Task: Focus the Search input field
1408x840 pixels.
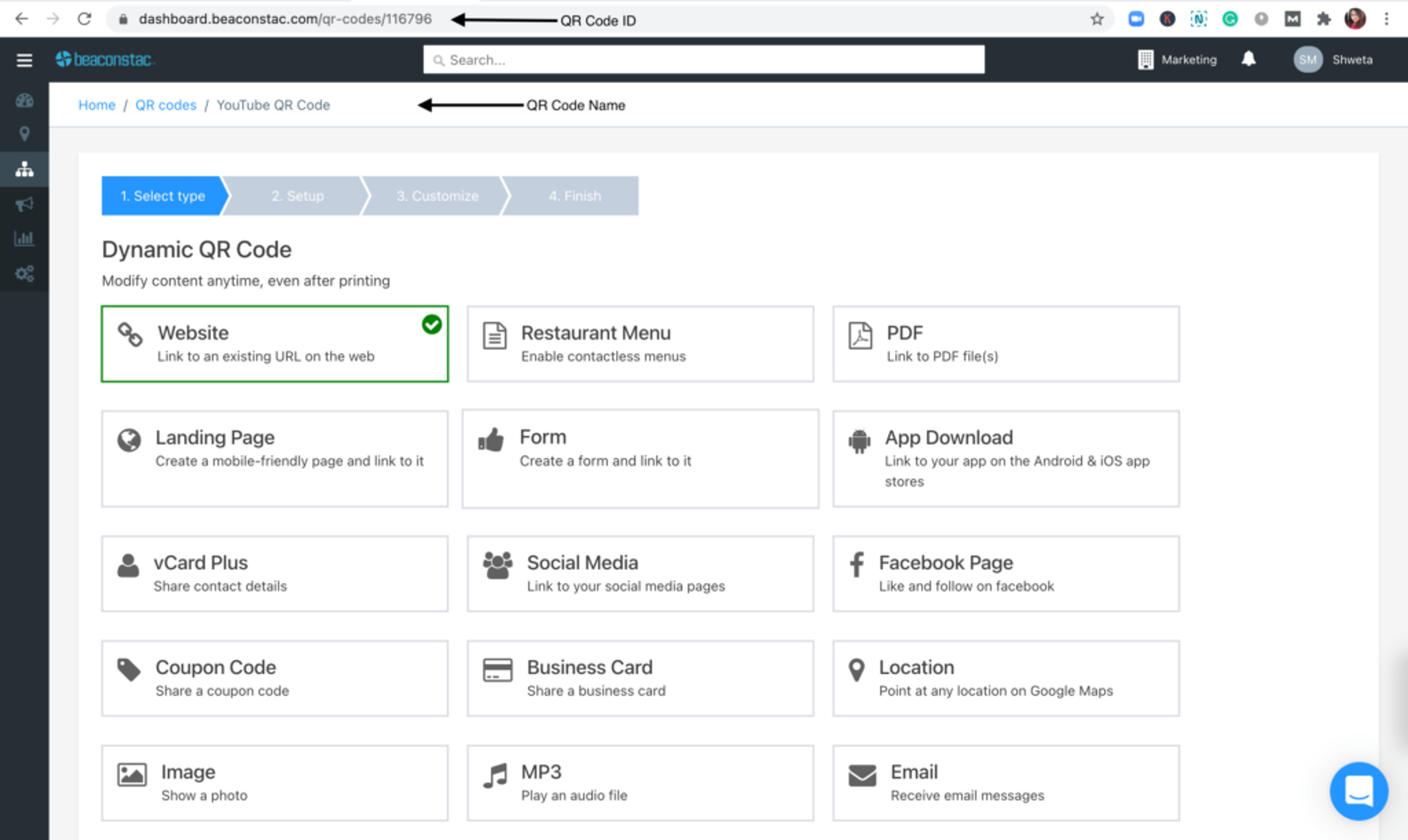Action: pos(703,59)
